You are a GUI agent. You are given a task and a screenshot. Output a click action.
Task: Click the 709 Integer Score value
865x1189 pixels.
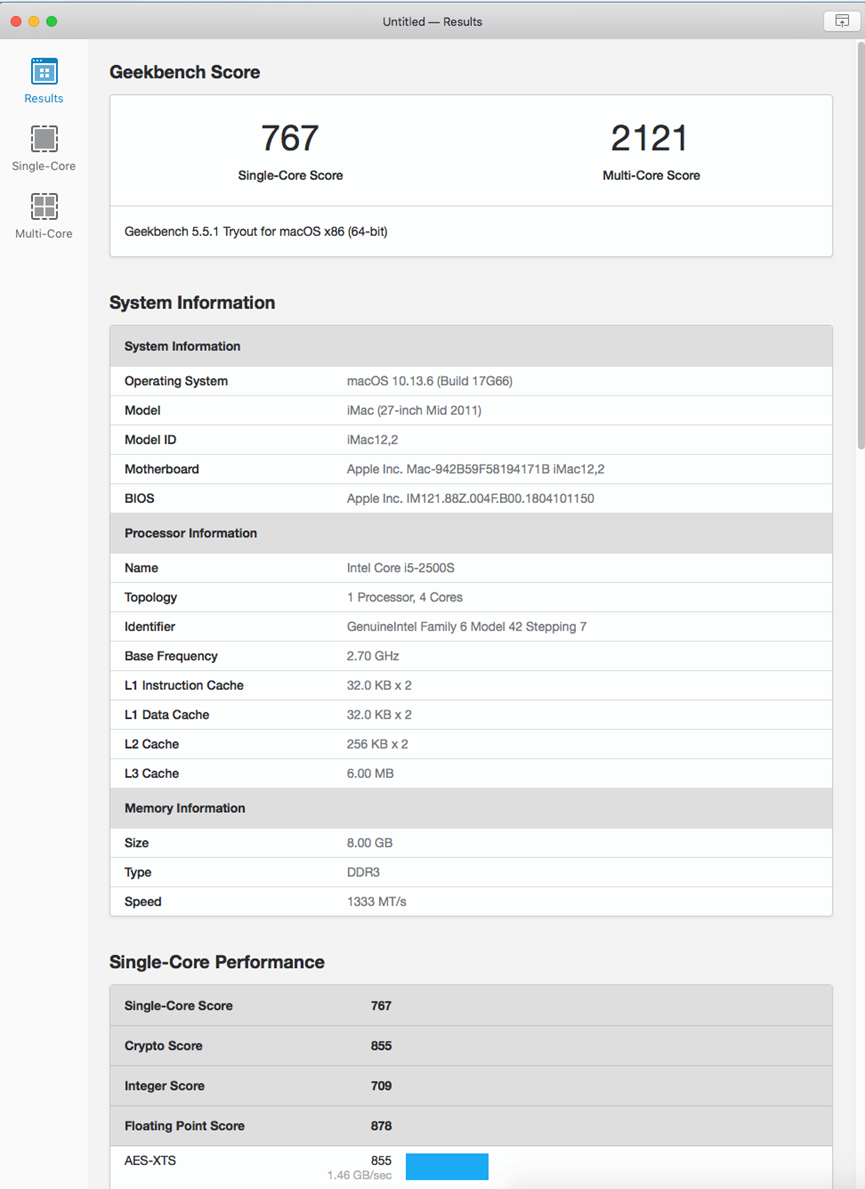(381, 1086)
